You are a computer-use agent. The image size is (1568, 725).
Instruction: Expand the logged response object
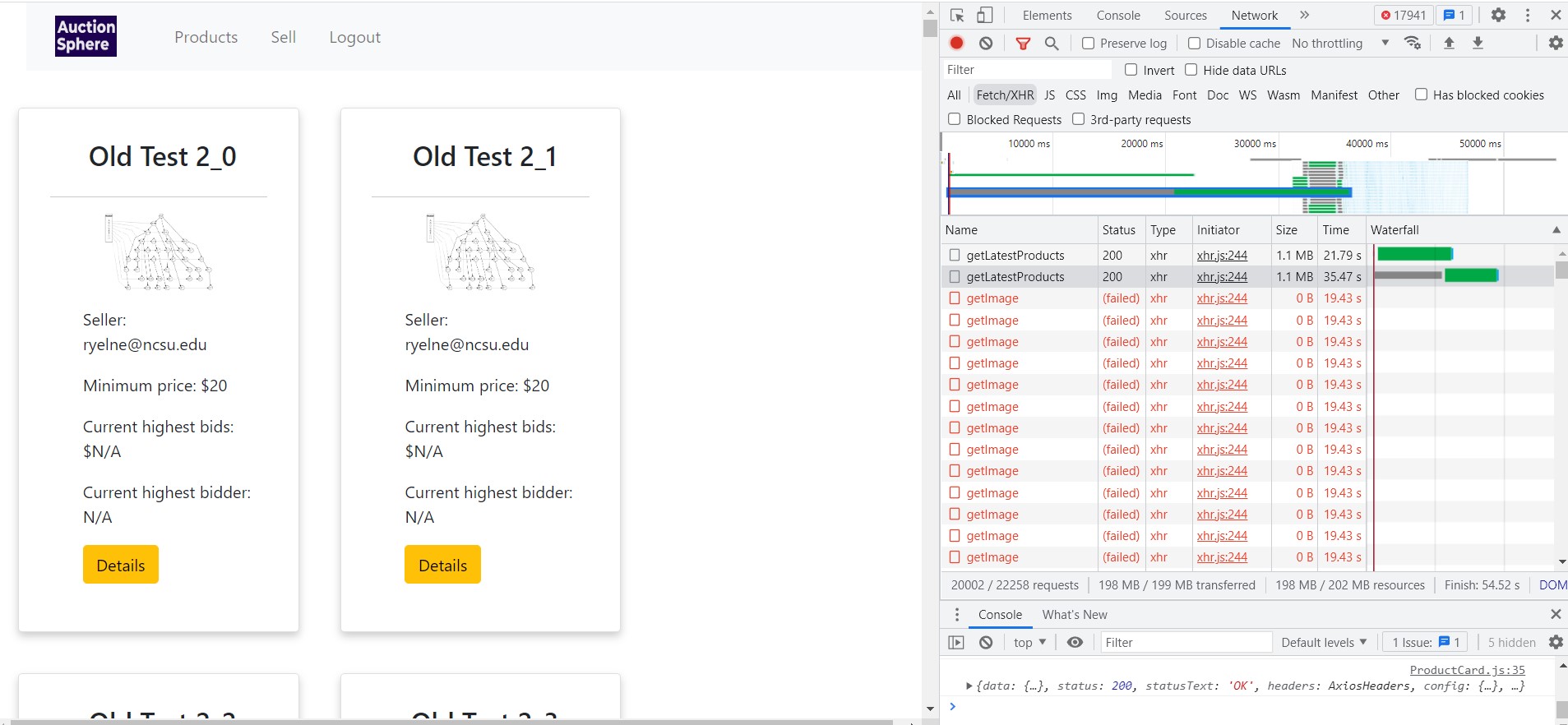[x=969, y=686]
